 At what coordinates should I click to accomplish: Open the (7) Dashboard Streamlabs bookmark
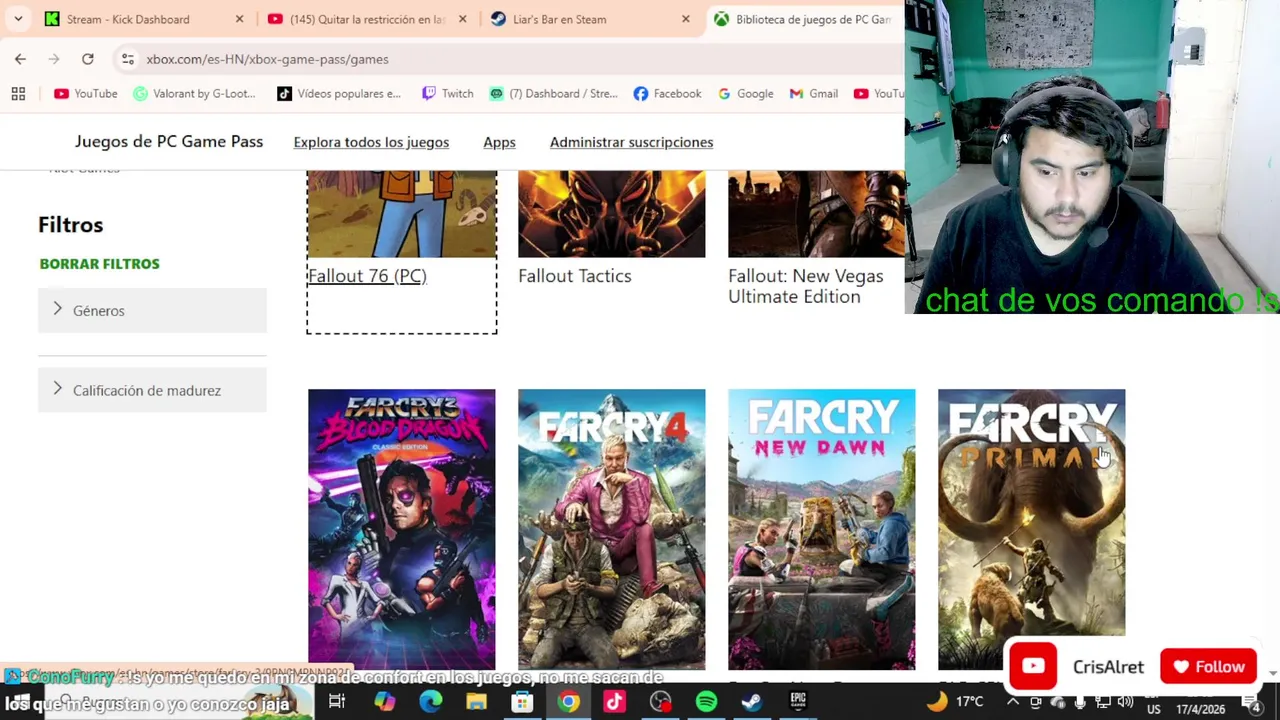coord(553,93)
